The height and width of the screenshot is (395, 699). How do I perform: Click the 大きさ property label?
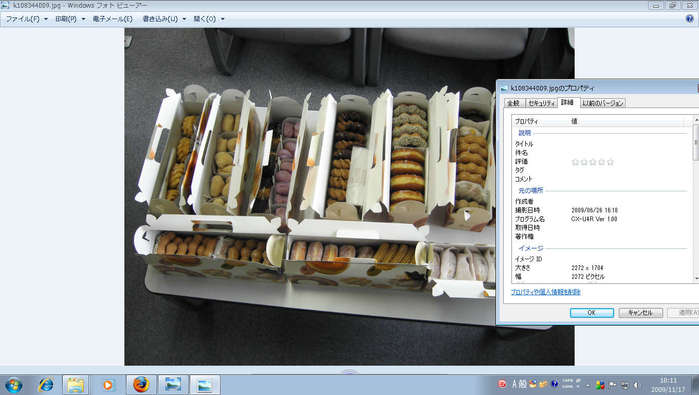(x=522, y=268)
